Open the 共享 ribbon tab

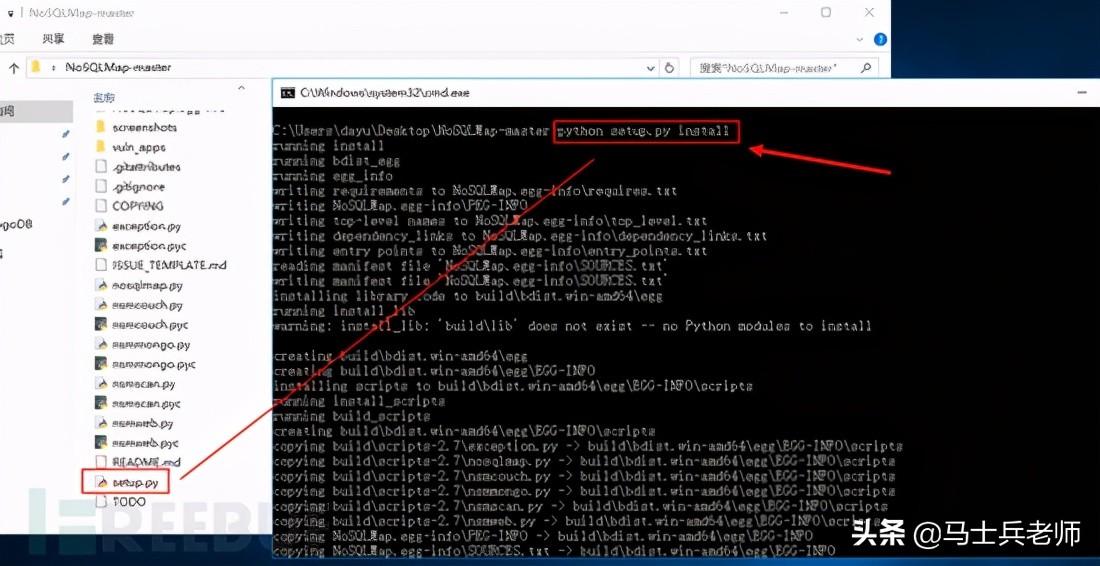tap(53, 39)
